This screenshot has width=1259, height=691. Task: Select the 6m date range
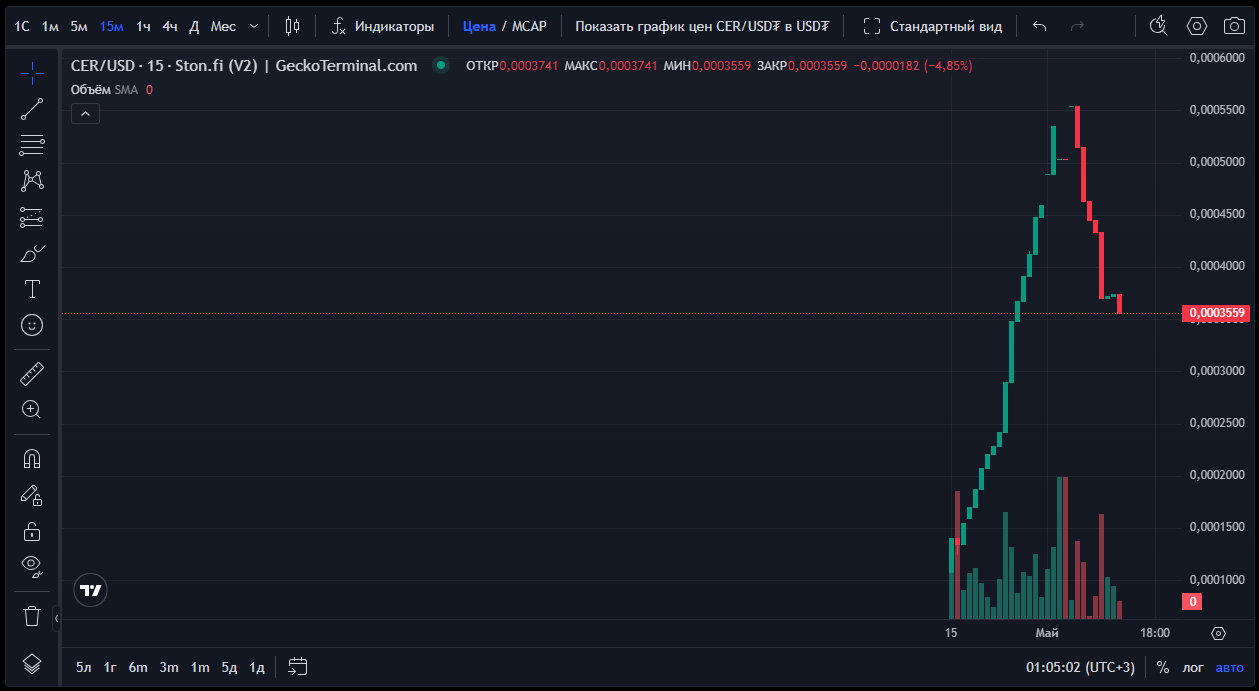[x=138, y=667]
